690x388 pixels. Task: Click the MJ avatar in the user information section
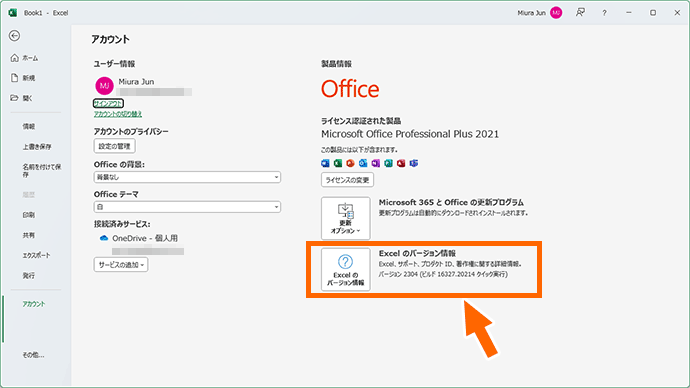pos(104,86)
